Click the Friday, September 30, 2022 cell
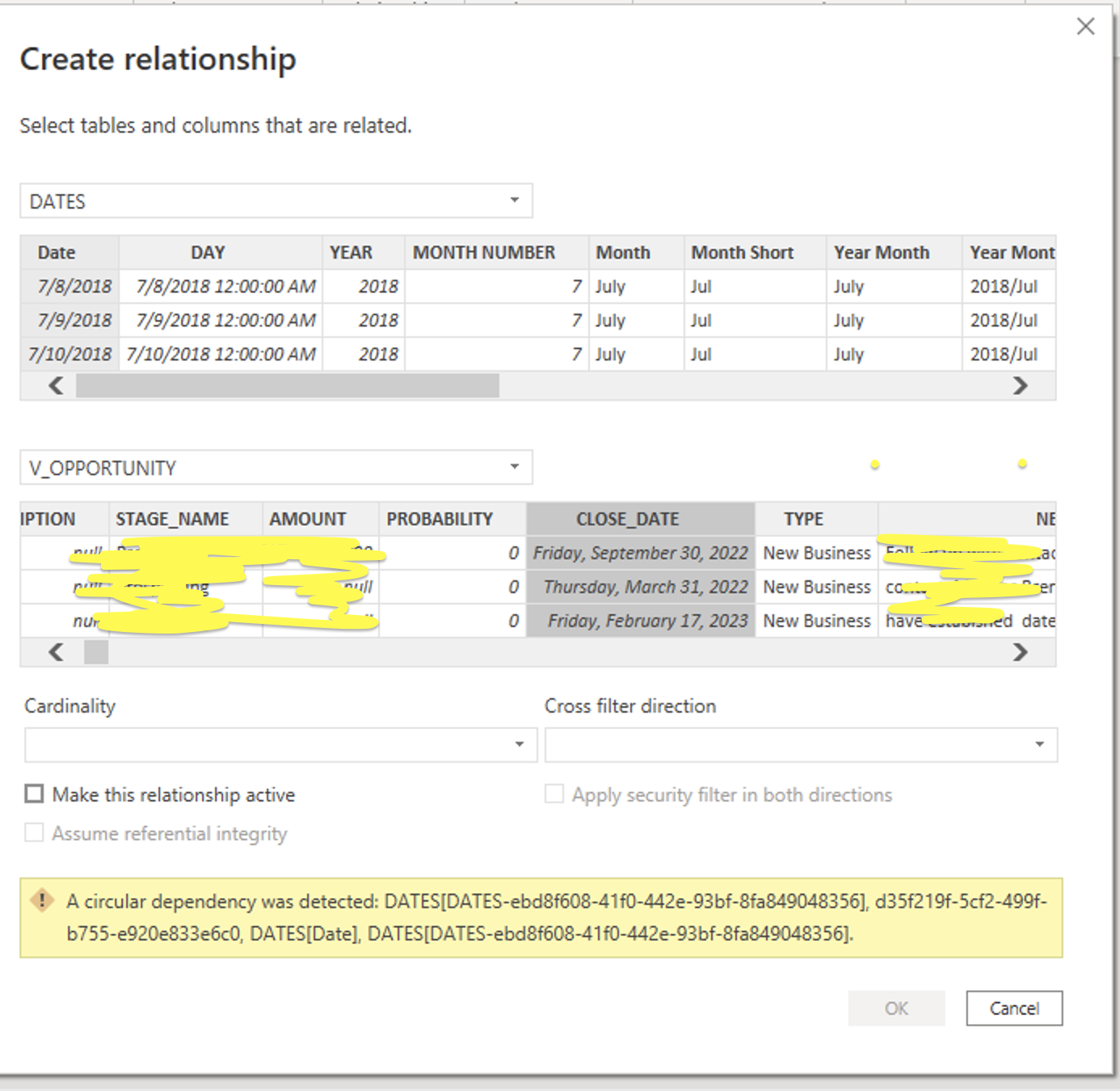 pos(641,553)
